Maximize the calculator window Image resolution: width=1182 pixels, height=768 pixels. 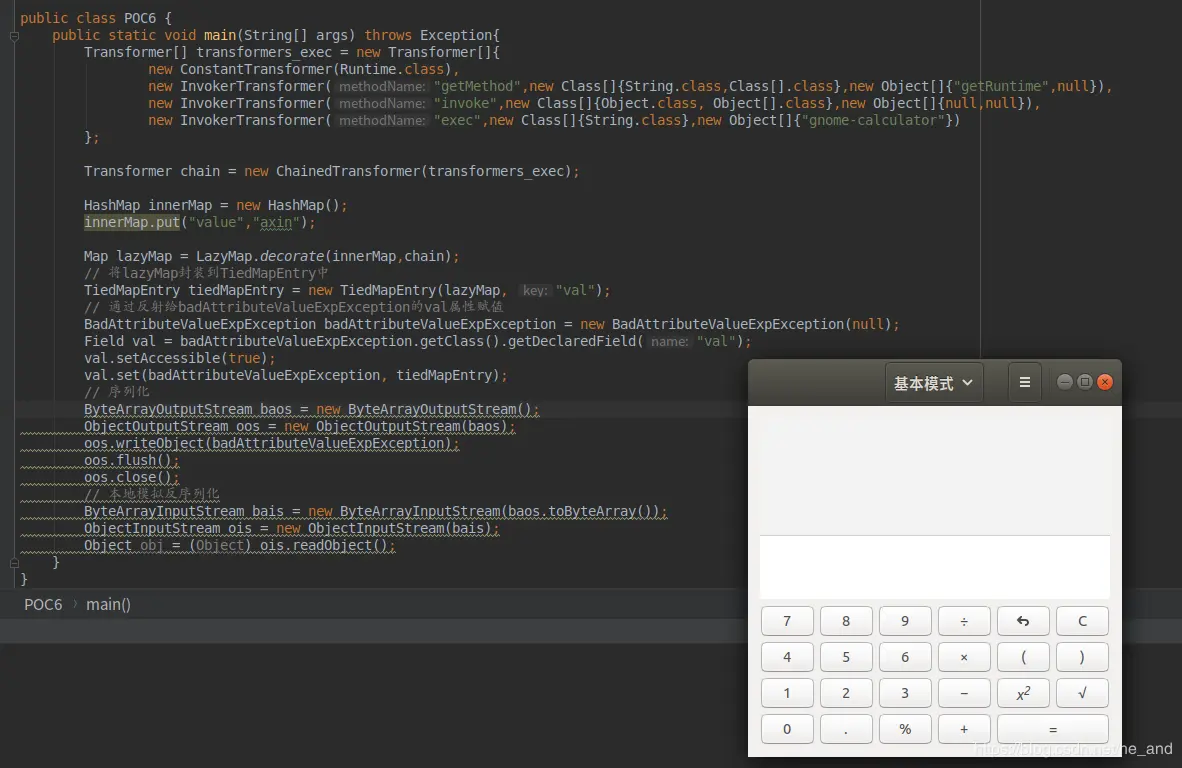1085,382
